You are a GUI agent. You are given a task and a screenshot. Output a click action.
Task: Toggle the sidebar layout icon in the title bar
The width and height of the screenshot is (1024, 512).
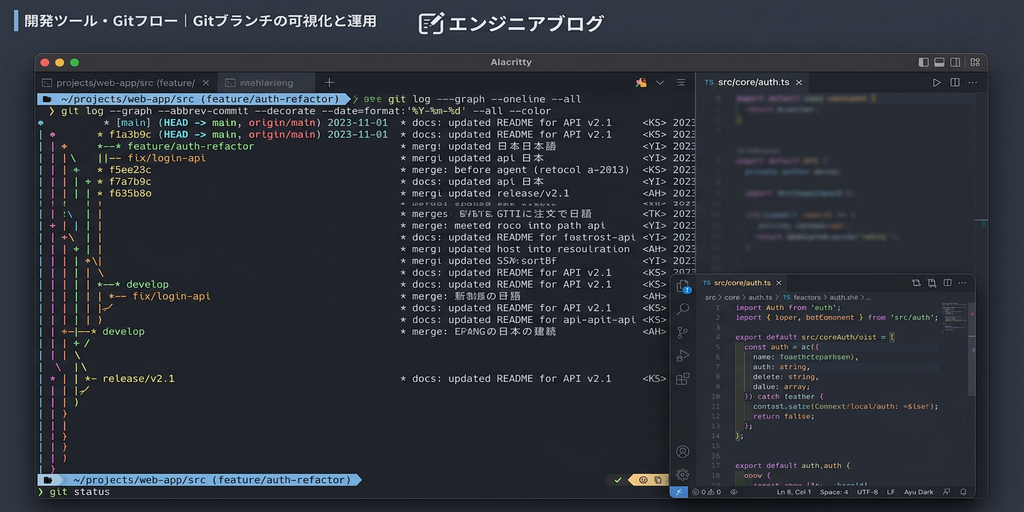point(922,62)
